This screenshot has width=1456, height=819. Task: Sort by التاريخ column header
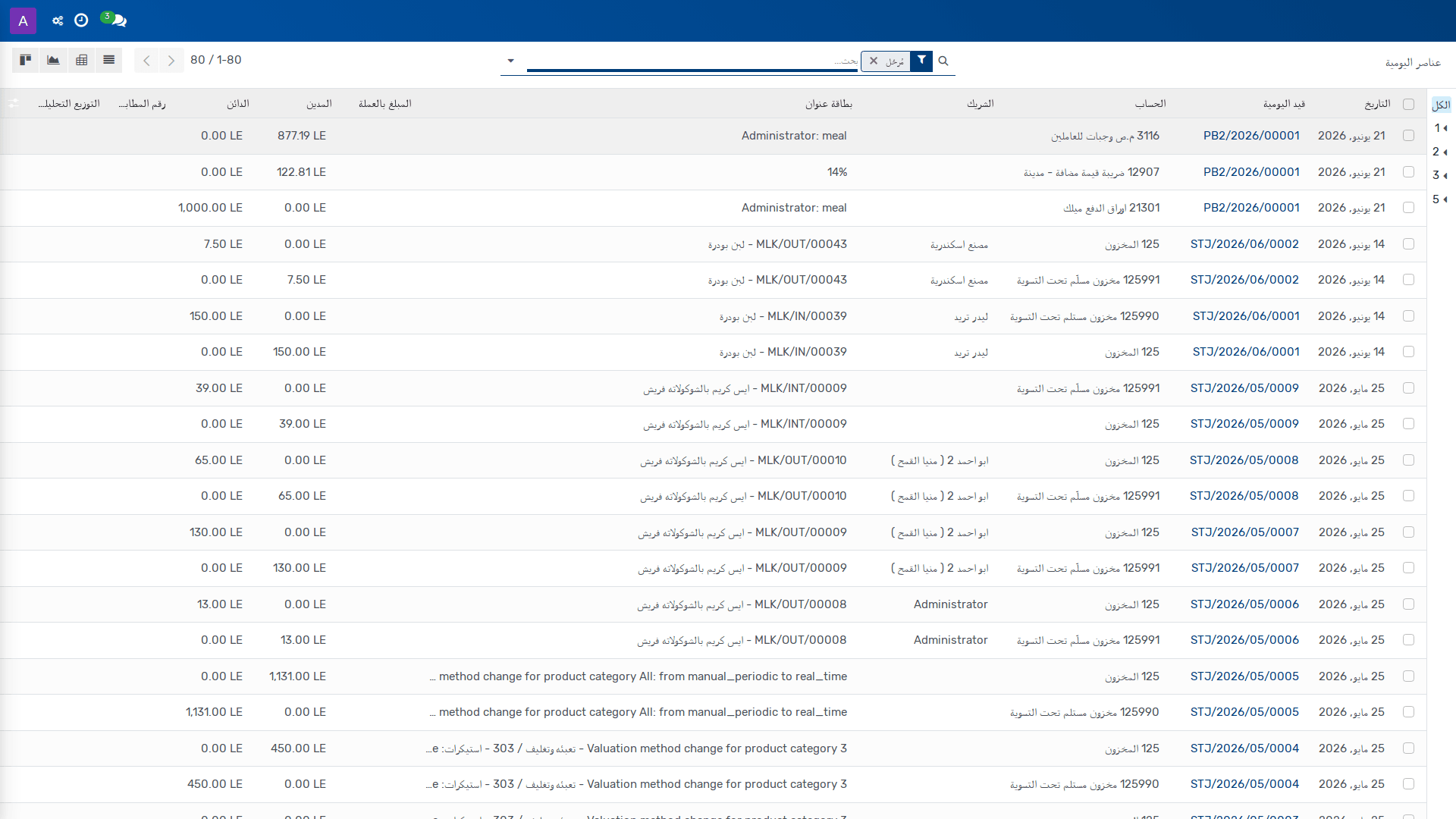pos(1377,104)
